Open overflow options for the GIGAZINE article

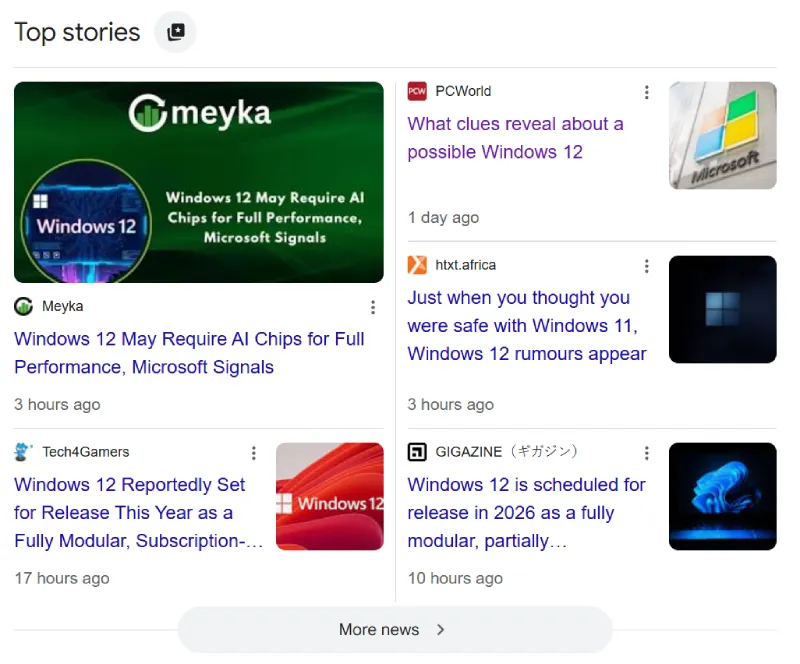coord(647,452)
